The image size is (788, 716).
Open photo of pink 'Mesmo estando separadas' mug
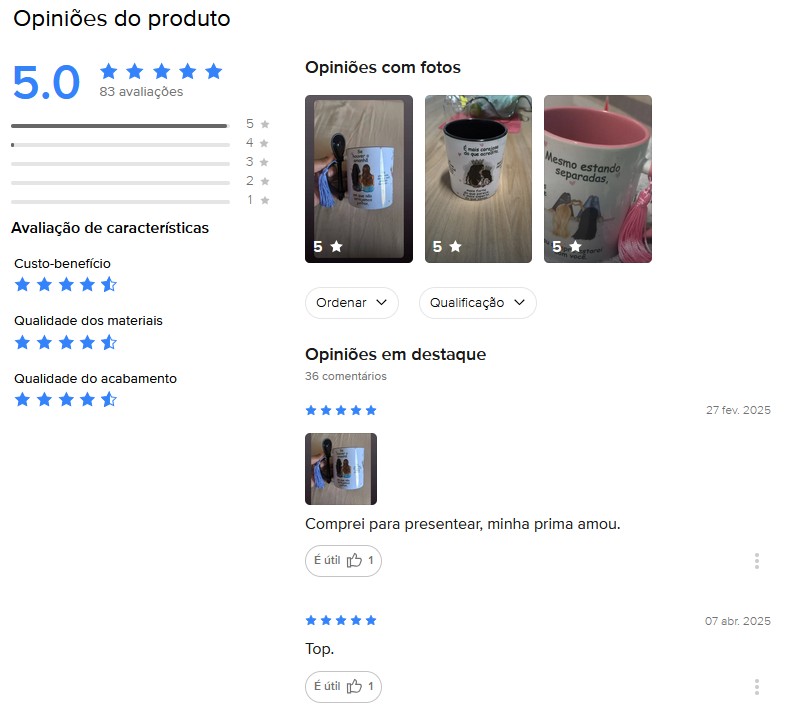pos(598,179)
